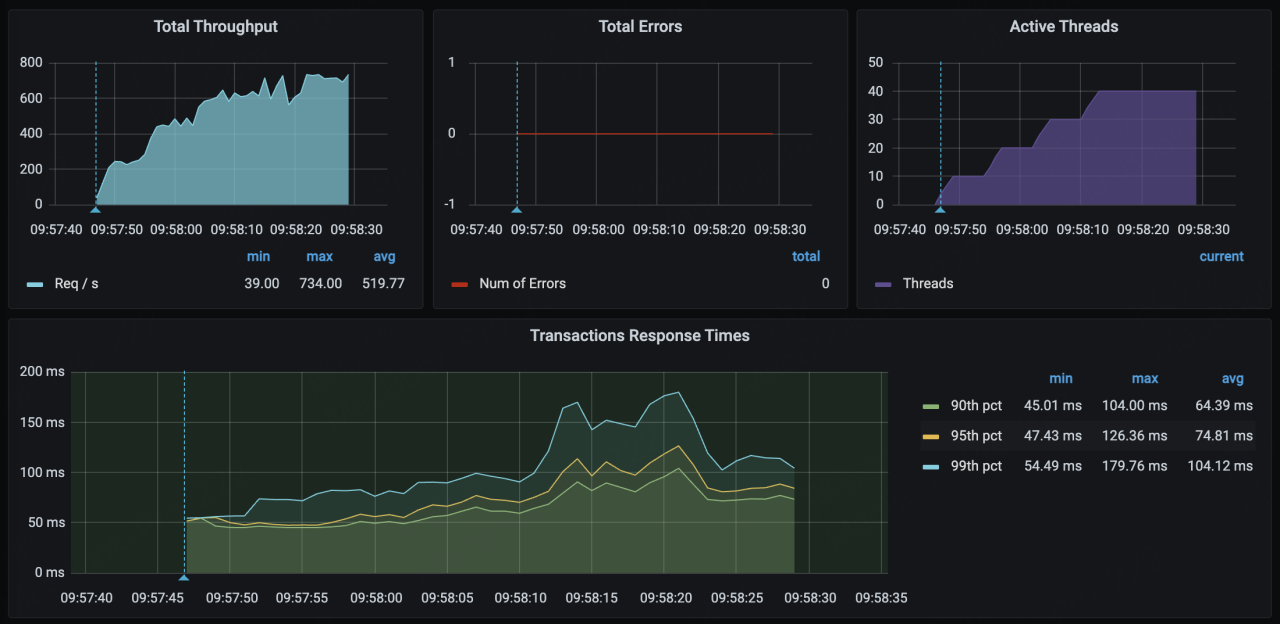Click the red Num of Errors color swatch
Viewport: 1280px width, 624px height.
pos(460,284)
